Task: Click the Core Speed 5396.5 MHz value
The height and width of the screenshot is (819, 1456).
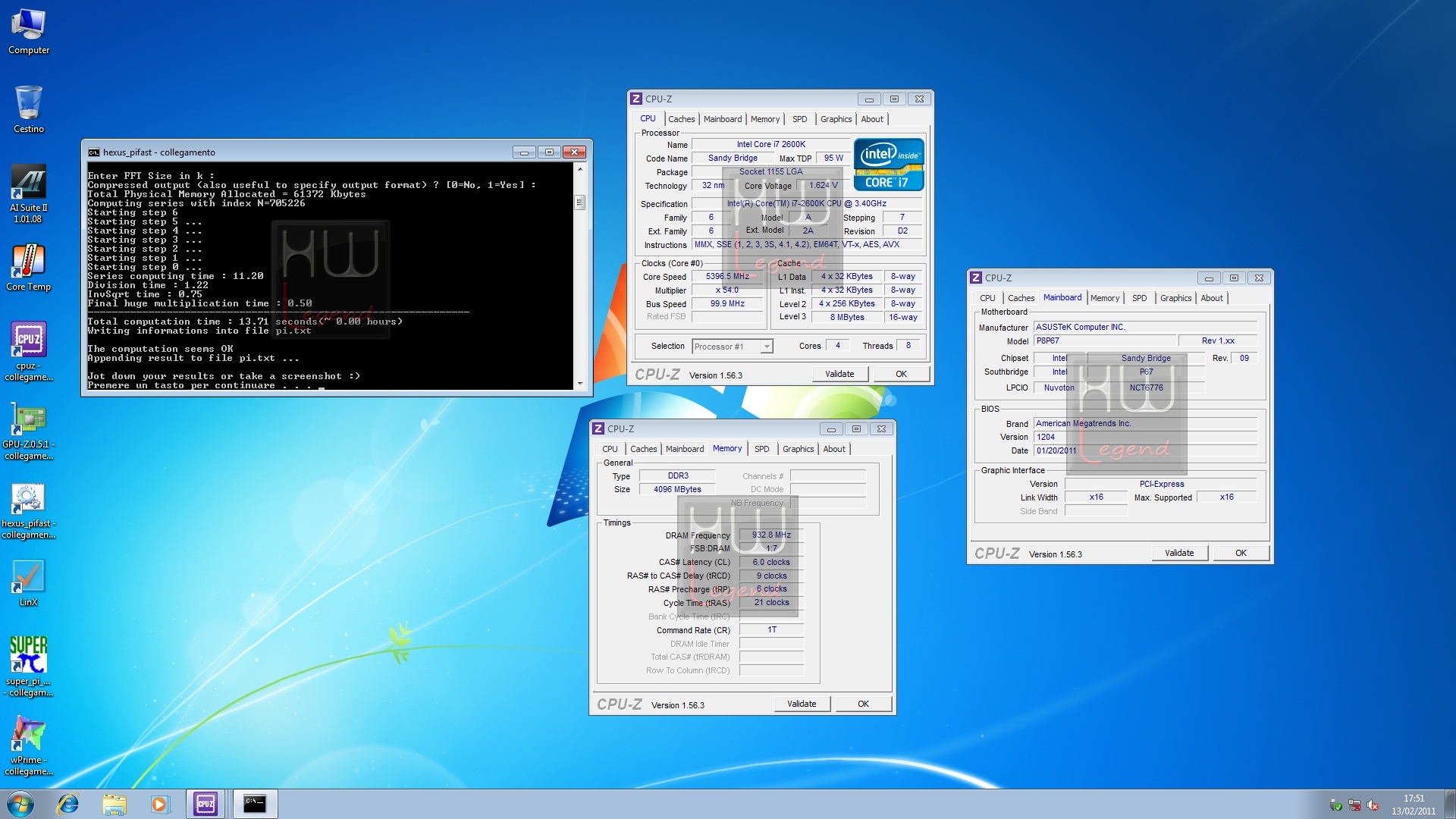Action: pos(726,277)
